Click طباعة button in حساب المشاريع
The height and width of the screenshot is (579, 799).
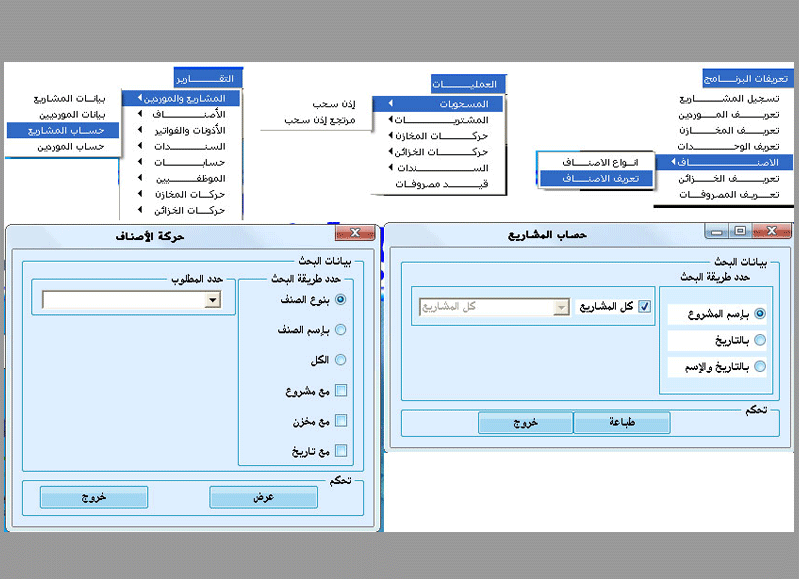(x=622, y=423)
